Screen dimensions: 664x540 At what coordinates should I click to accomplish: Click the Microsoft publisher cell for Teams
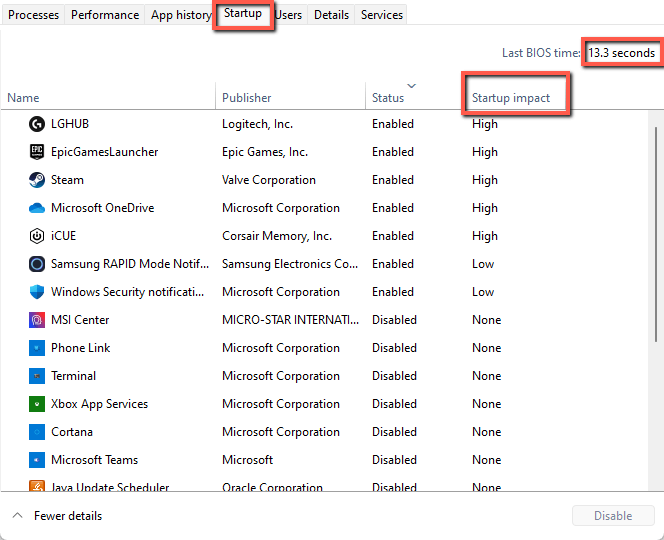(247, 459)
